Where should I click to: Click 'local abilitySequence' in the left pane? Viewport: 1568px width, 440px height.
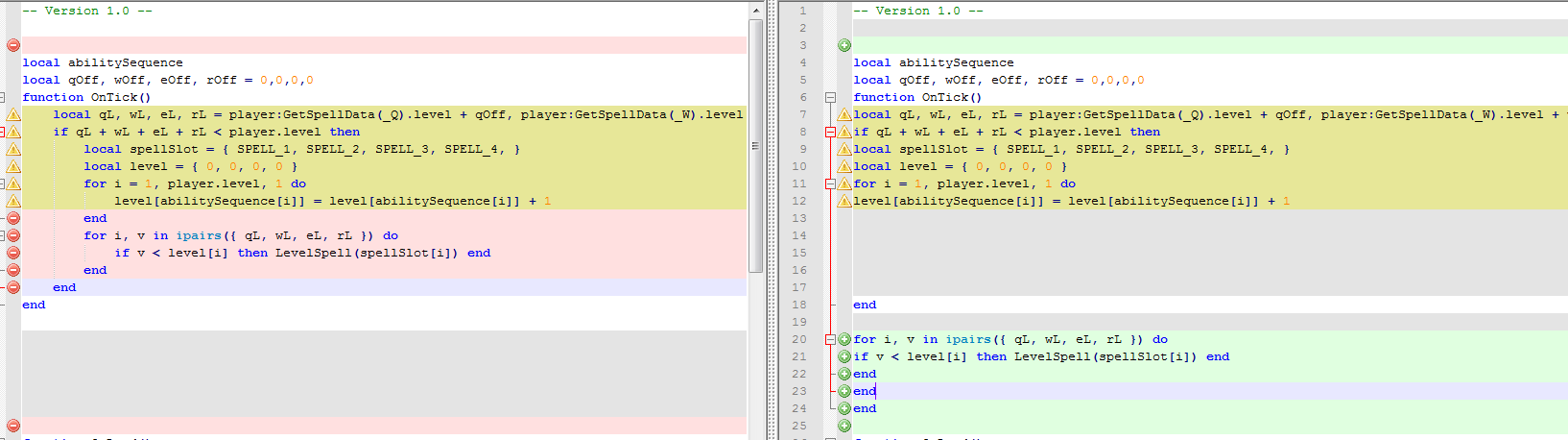pyautogui.click(x=103, y=62)
